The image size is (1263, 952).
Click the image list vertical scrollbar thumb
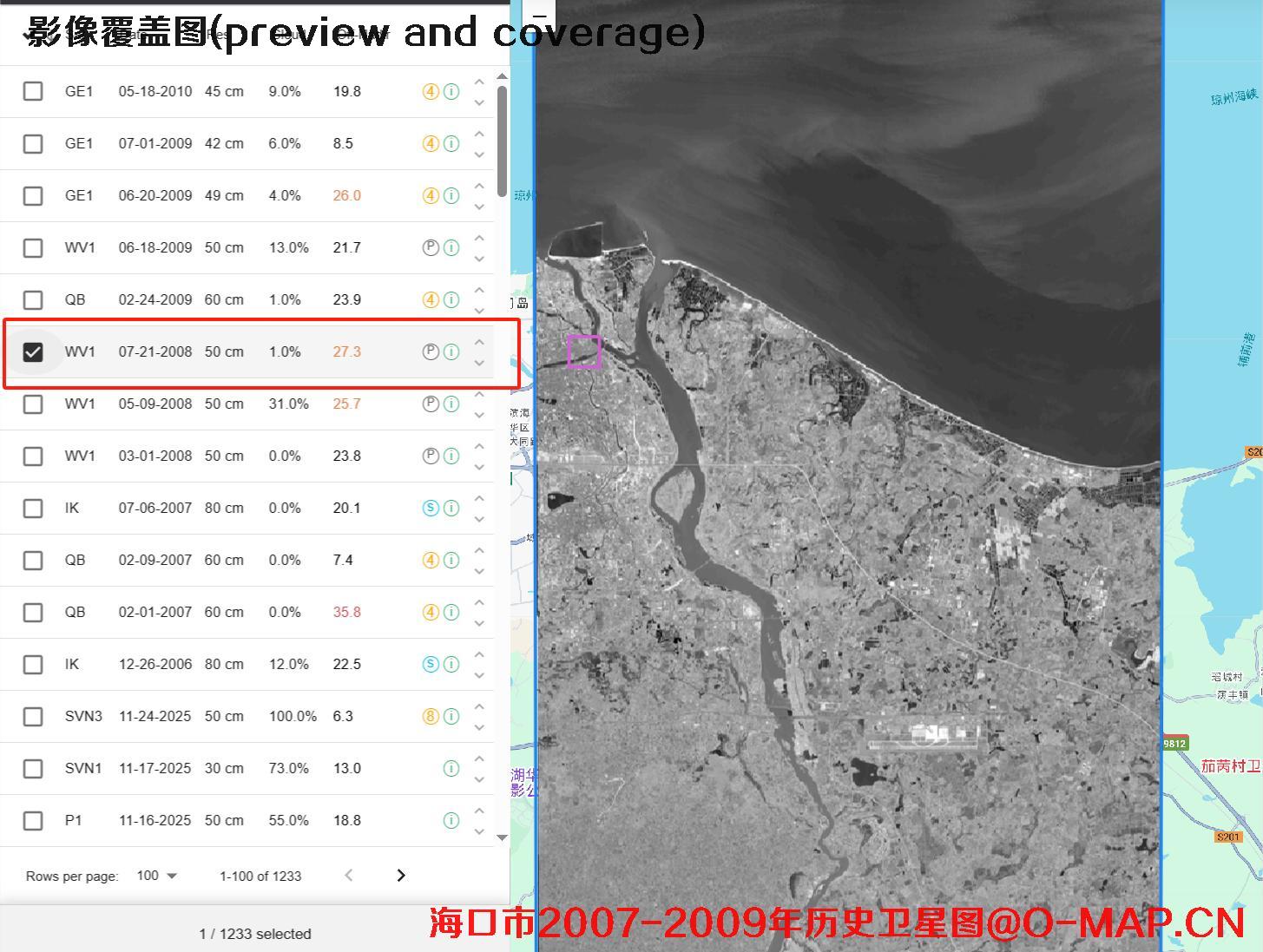coord(502,139)
